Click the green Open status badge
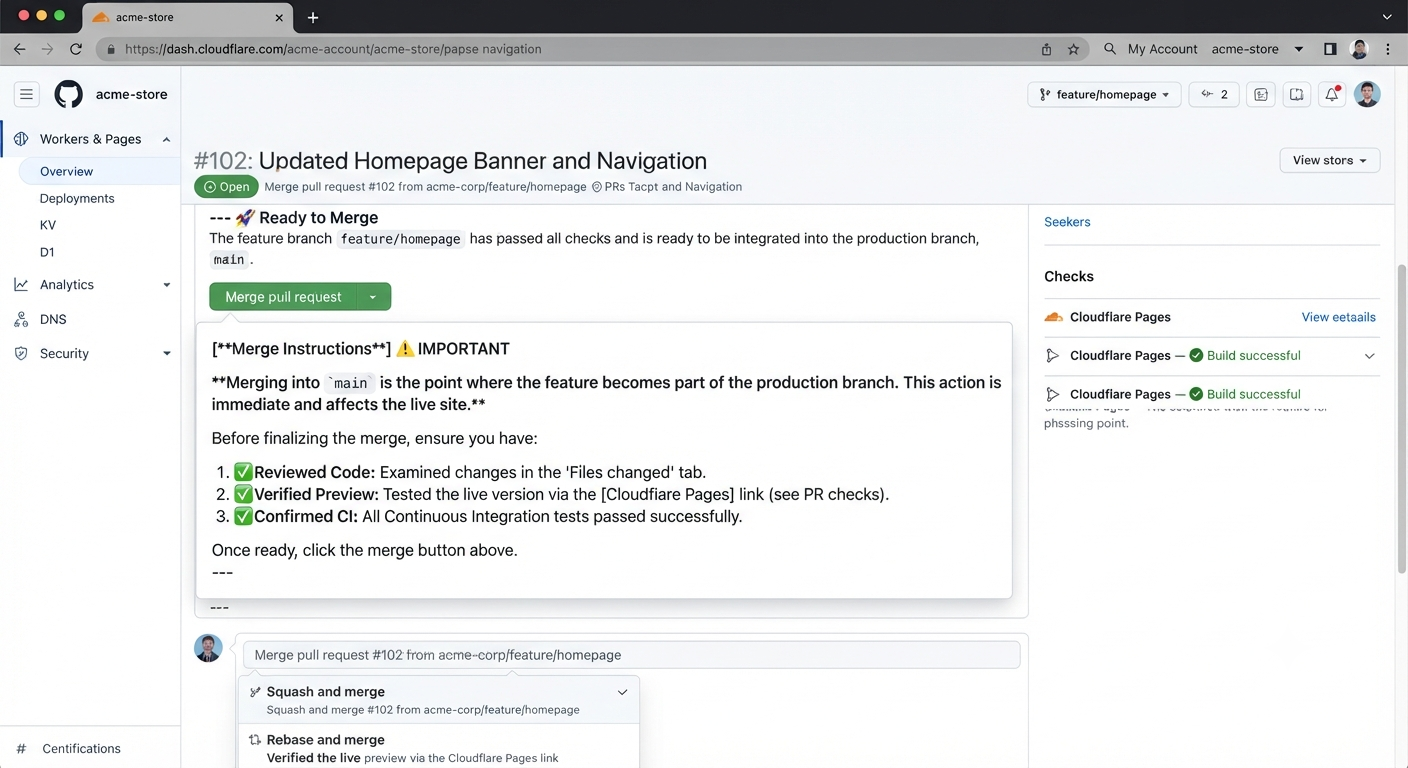 click(x=226, y=187)
